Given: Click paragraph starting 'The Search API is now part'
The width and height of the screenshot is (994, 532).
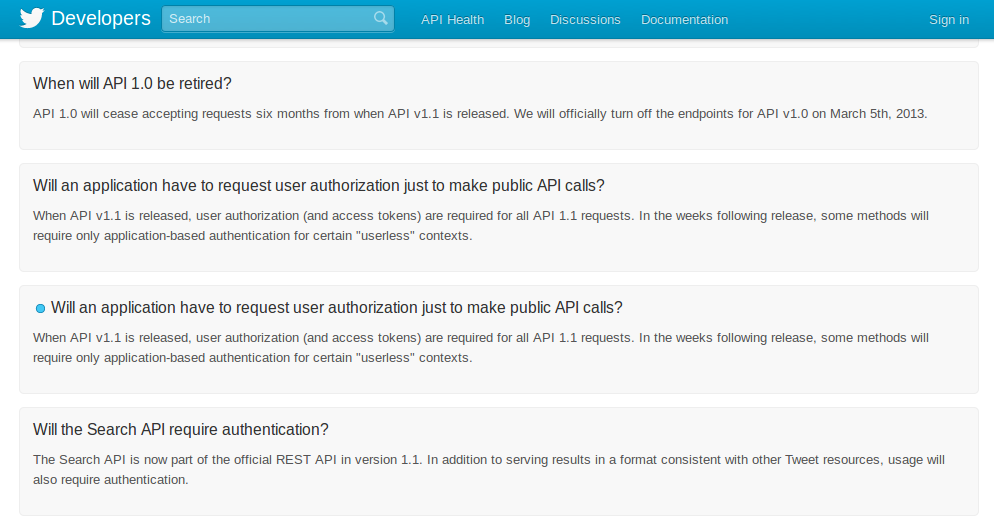Looking at the screenshot, I should [x=489, y=470].
